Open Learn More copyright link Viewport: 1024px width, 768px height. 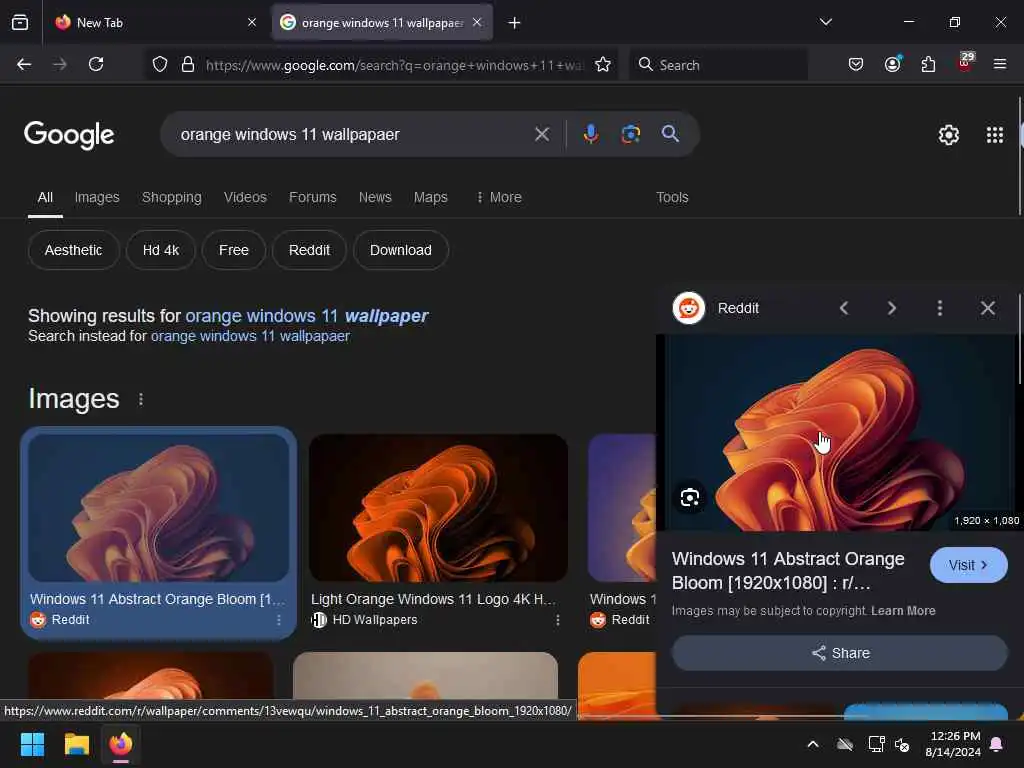[x=903, y=611]
